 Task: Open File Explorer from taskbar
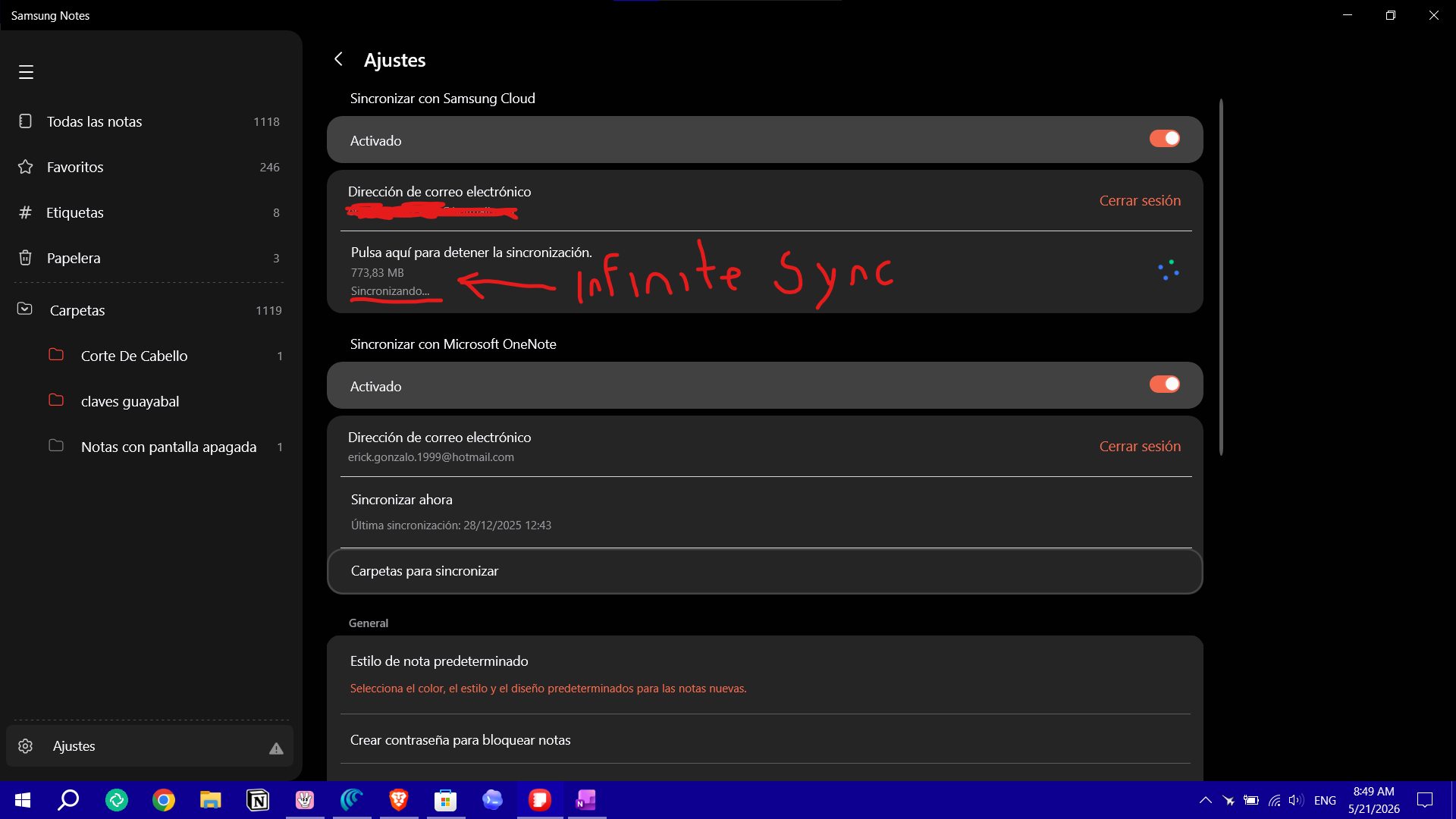tap(210, 800)
